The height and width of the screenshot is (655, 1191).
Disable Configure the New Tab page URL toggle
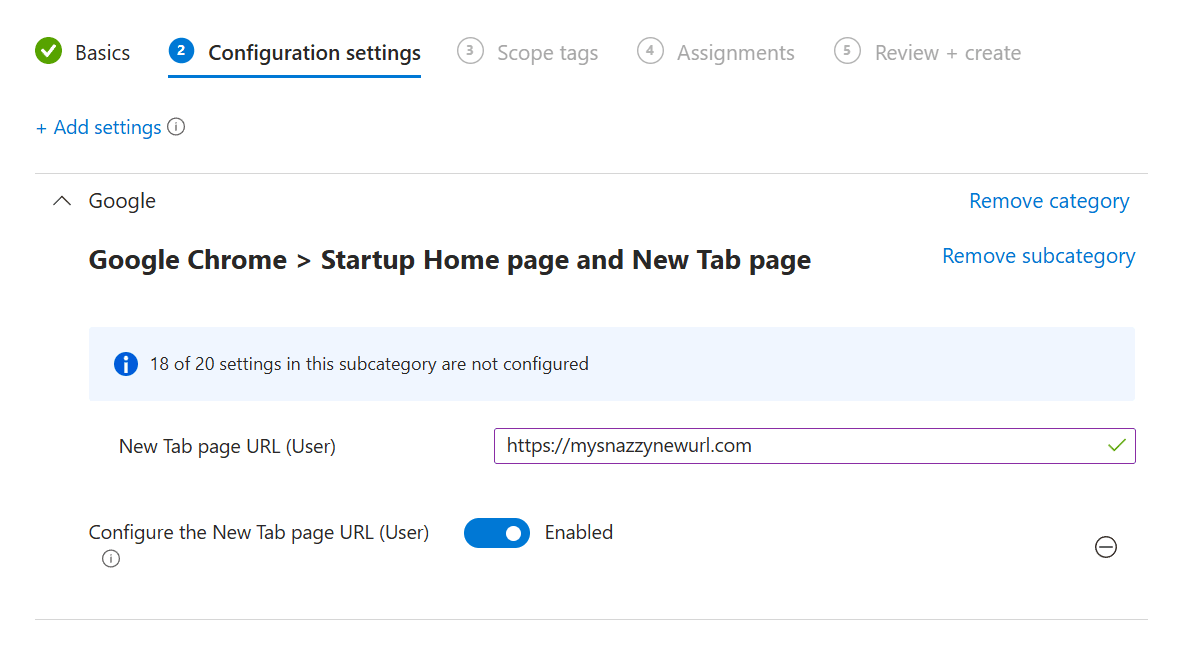click(497, 533)
